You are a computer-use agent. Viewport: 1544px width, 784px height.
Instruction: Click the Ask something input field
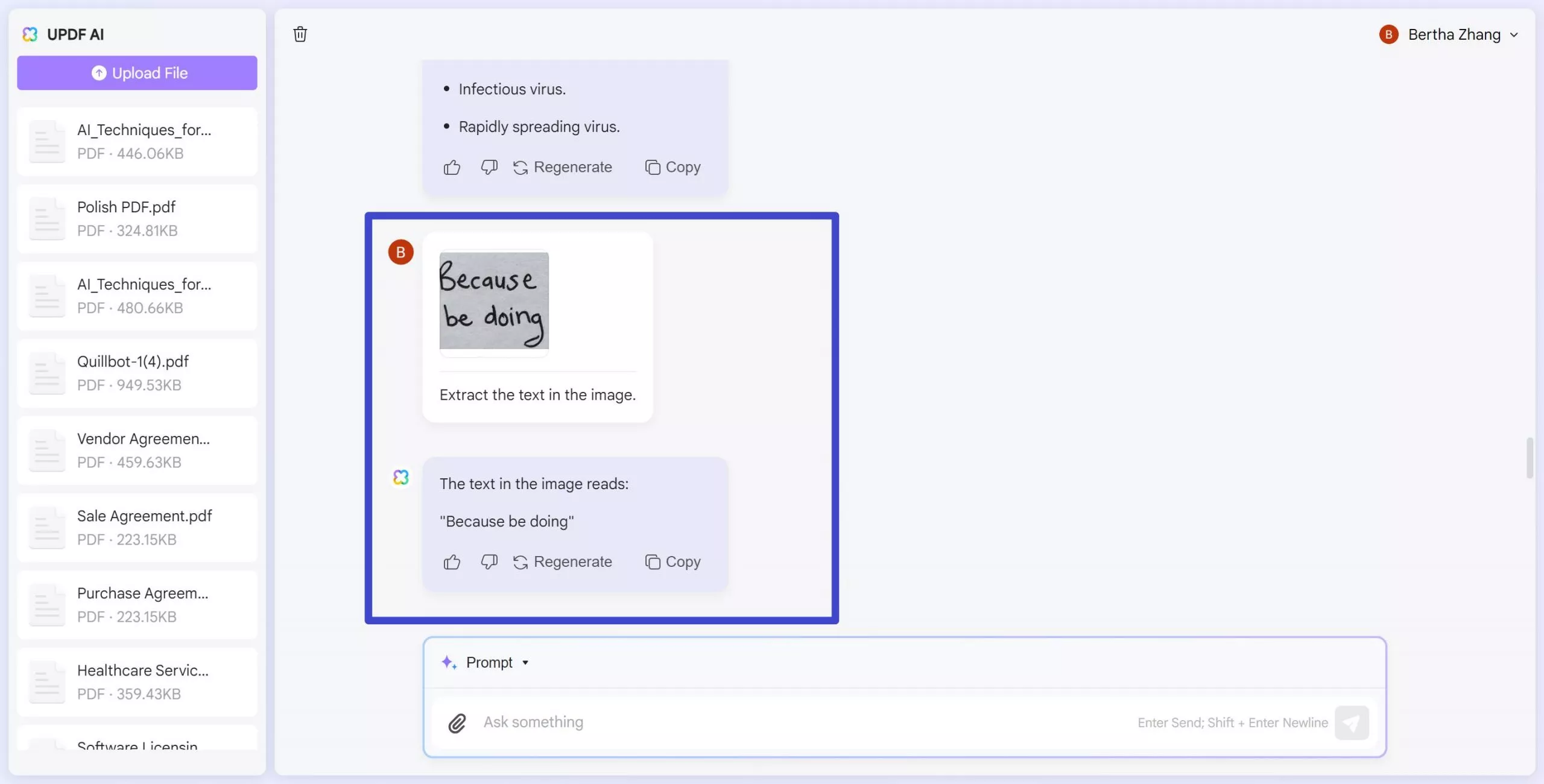[x=905, y=722]
